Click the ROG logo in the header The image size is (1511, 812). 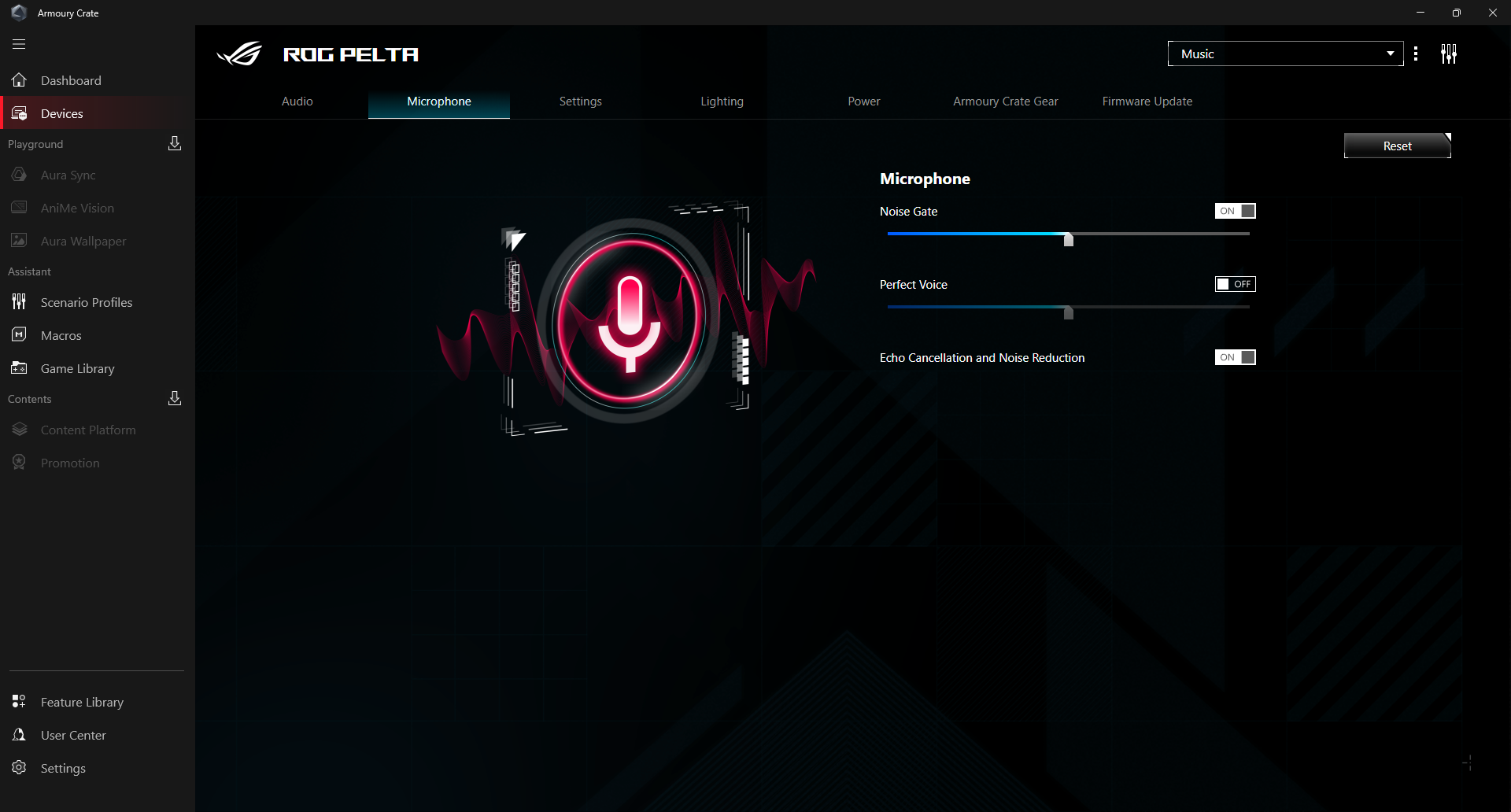239,54
